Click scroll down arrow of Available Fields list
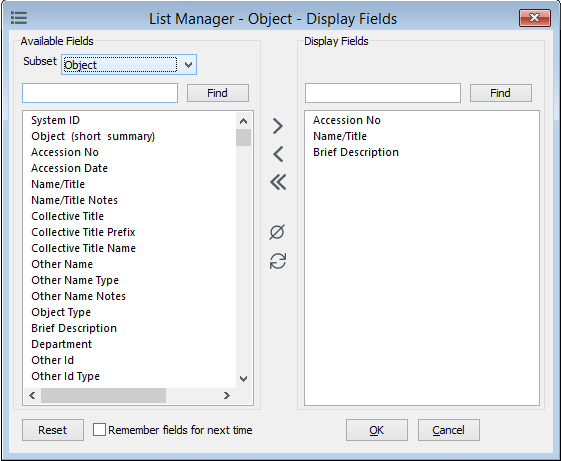 pyautogui.click(x=243, y=379)
